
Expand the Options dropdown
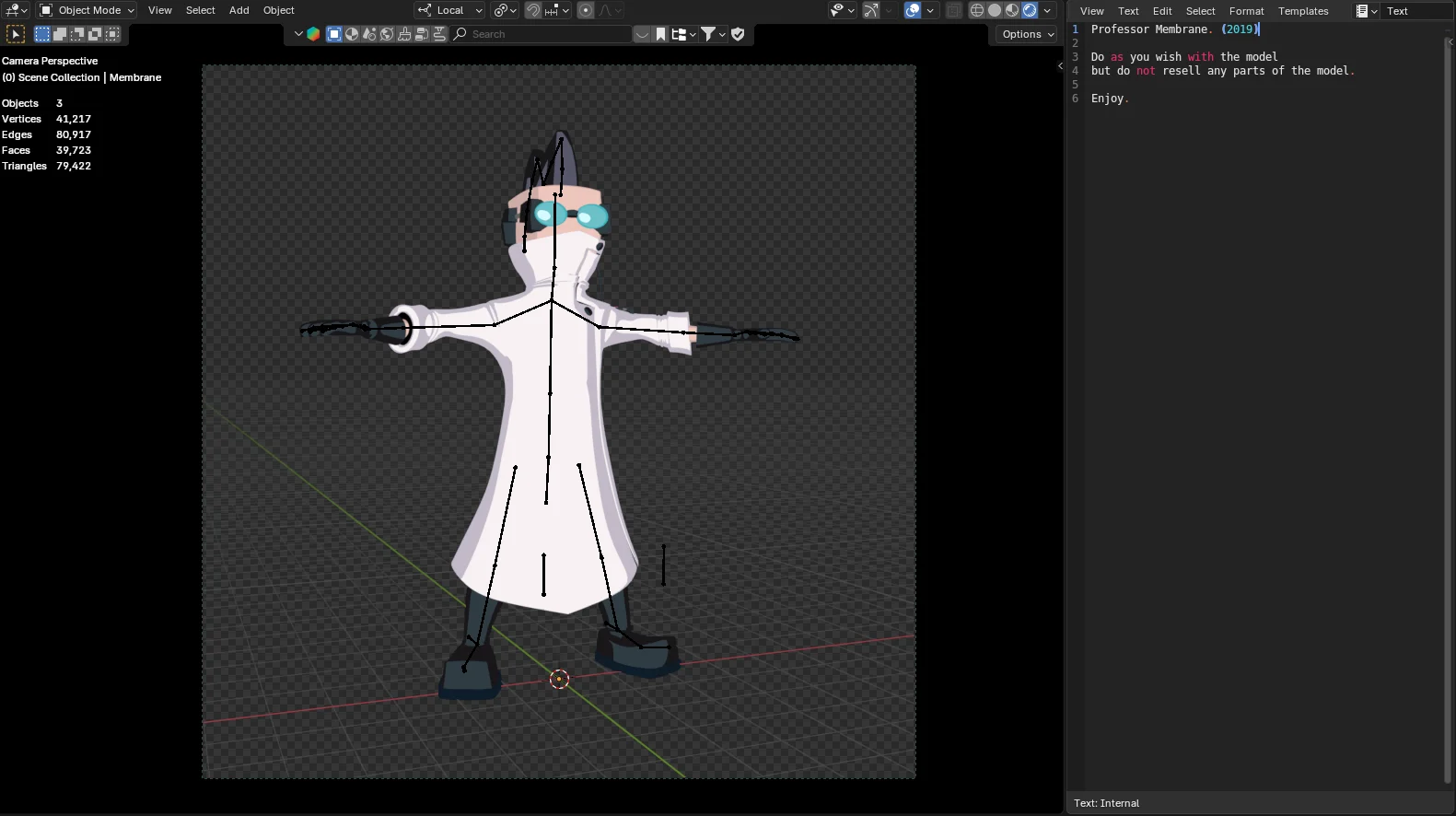coord(1028,34)
